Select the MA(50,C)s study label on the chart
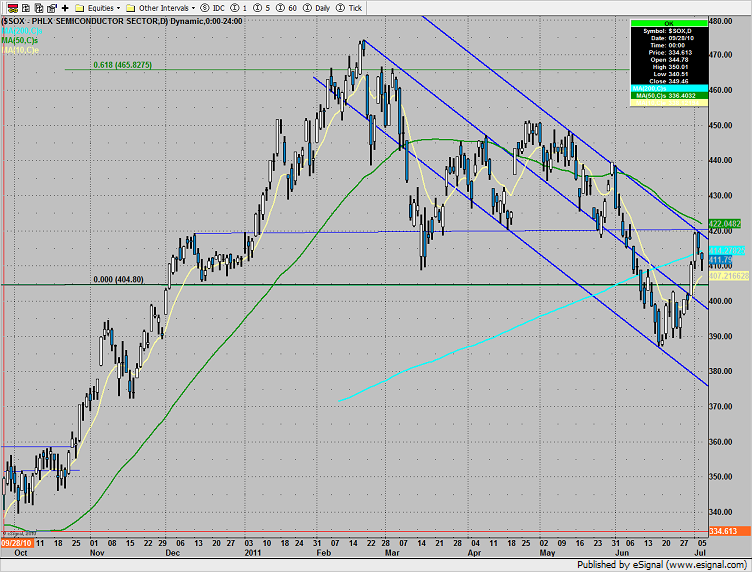Screen dimensions: 752x572 [20, 40]
